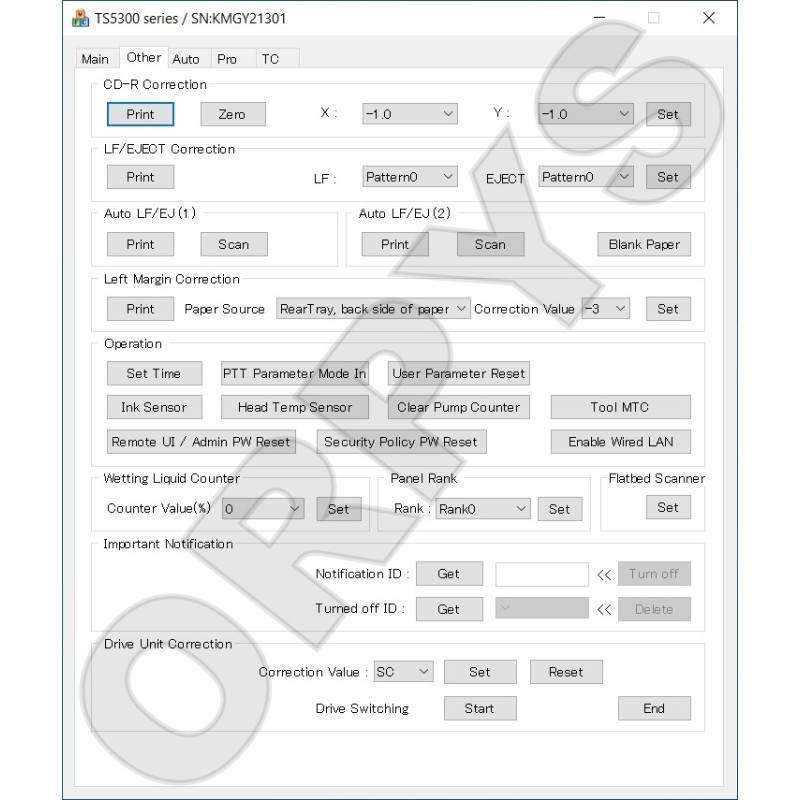Click the Notification ID text field
This screenshot has width=800, height=800.
pyautogui.click(x=541, y=574)
